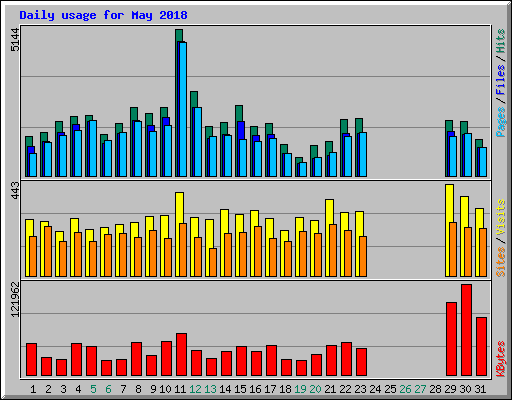Click the 'Hits' legend label
512x400 pixels.
point(501,41)
